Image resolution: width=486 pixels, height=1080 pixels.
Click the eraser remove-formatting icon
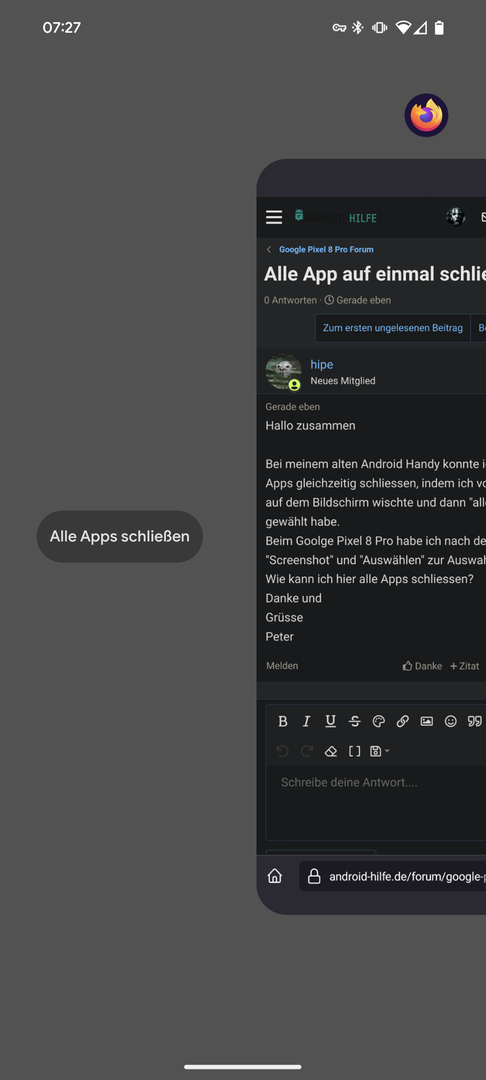click(330, 751)
